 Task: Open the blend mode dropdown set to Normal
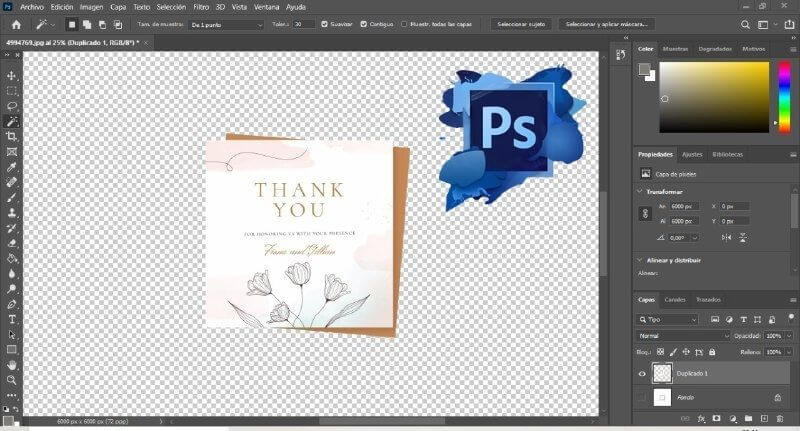684,336
